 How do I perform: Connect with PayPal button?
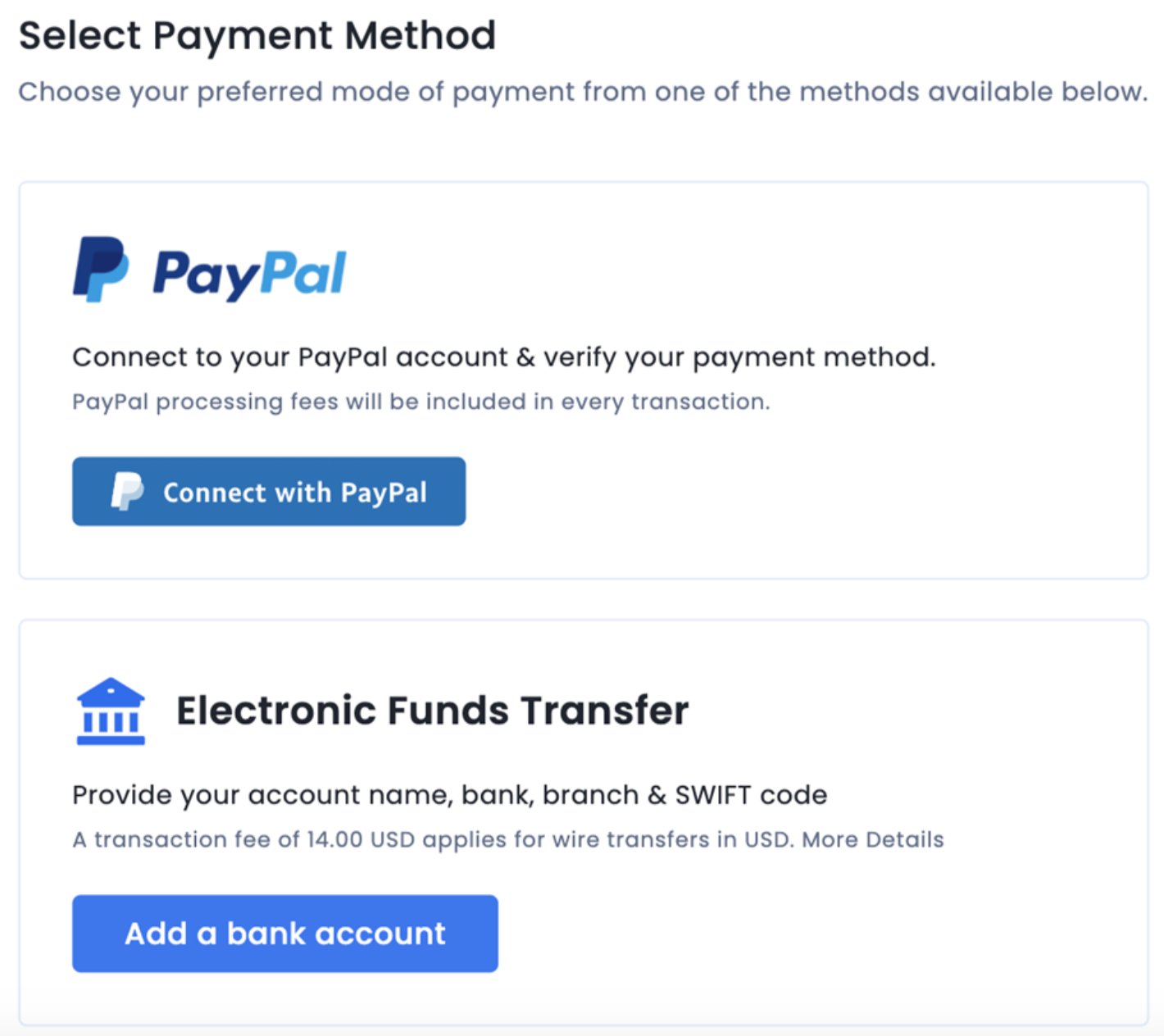tap(269, 491)
